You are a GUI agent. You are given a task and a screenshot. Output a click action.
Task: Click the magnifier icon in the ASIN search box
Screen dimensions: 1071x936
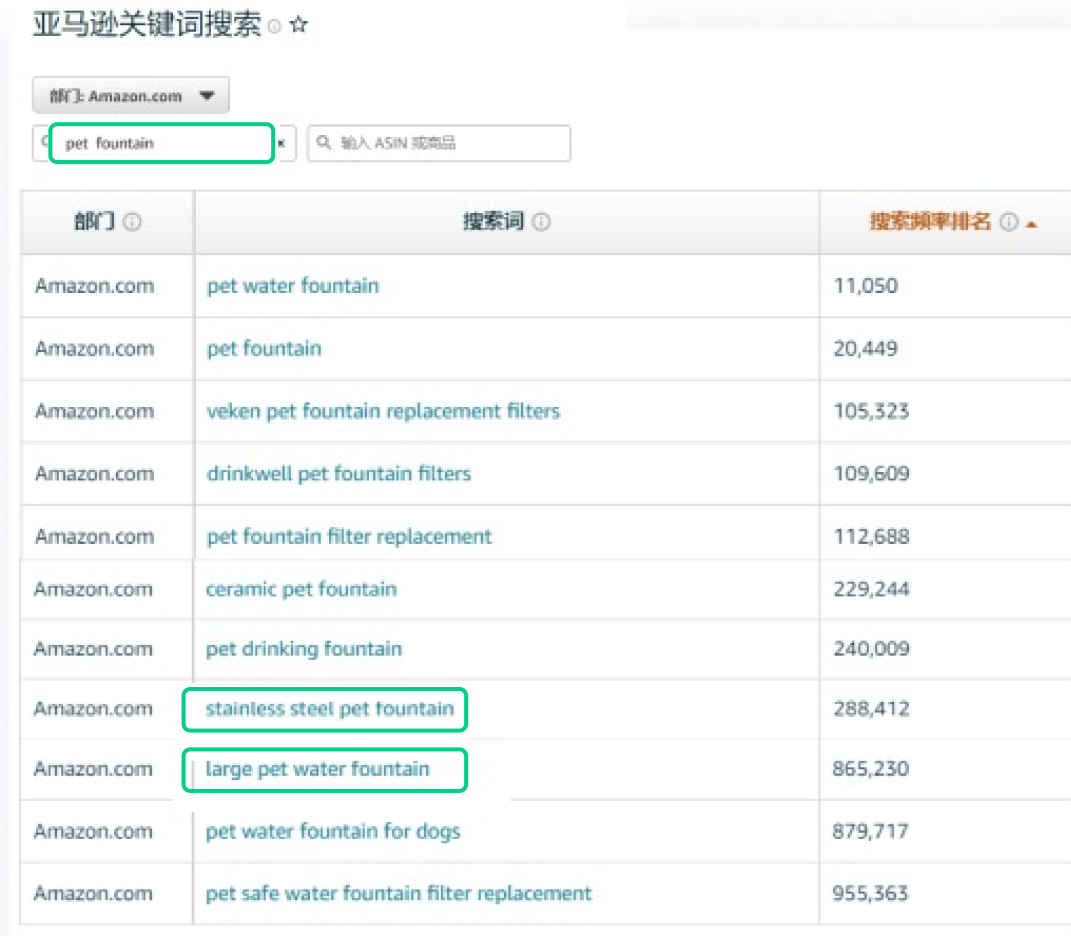(324, 143)
